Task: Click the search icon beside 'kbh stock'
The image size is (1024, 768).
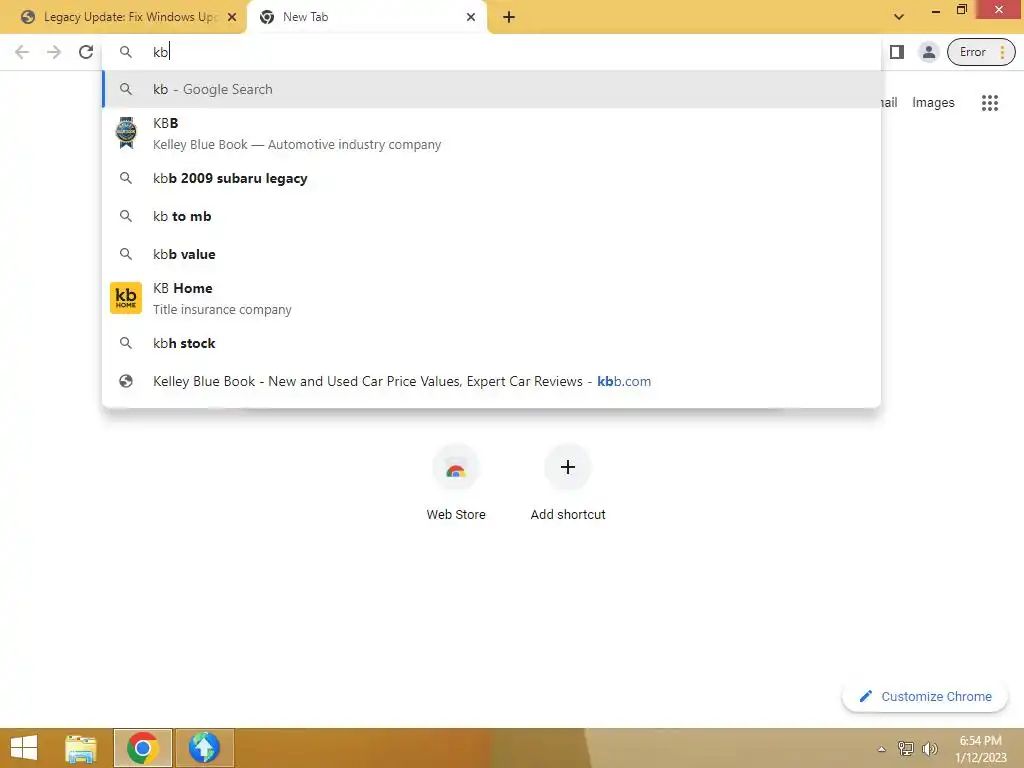Action: point(126,344)
